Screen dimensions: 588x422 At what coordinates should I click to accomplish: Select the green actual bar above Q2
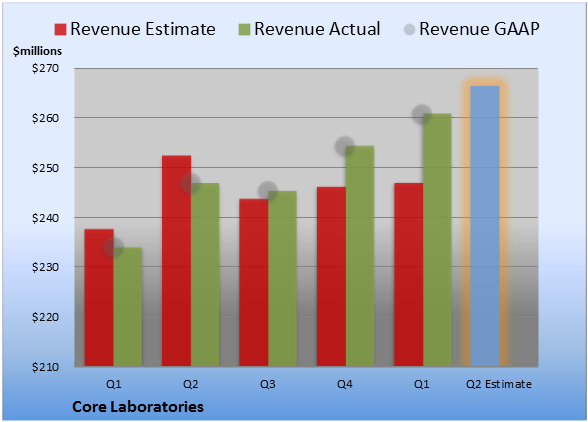(205, 275)
